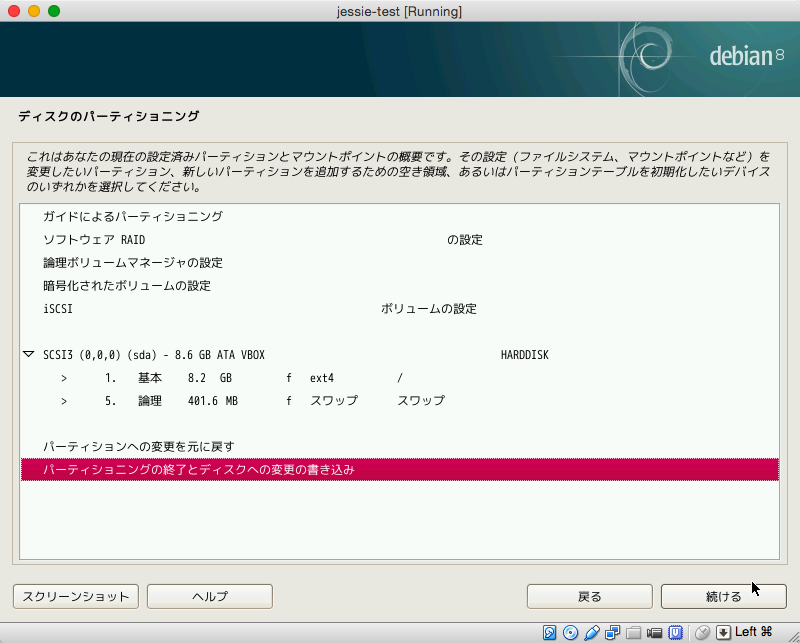This screenshot has width=800, height=643.
Task: Select the 8.2 GB ext4 root partition
Action: coord(399,378)
